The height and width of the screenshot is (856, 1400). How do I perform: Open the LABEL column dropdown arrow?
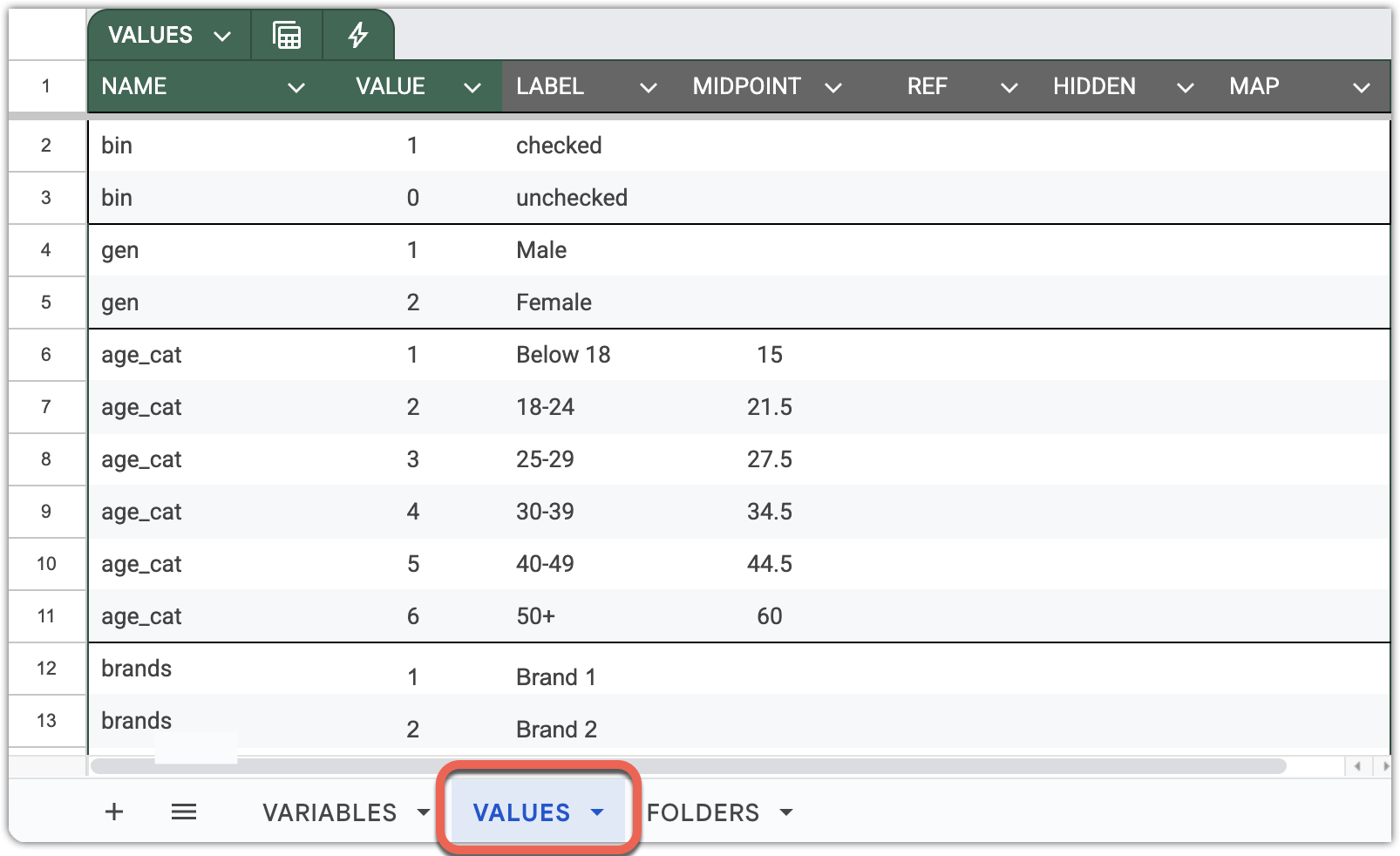tap(648, 87)
